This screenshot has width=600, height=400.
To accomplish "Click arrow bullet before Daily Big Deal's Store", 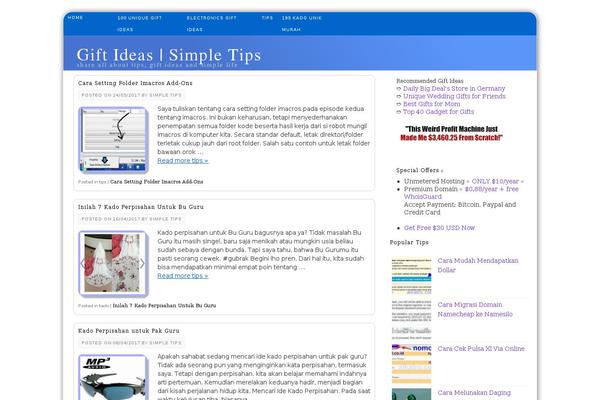I will click(399, 89).
